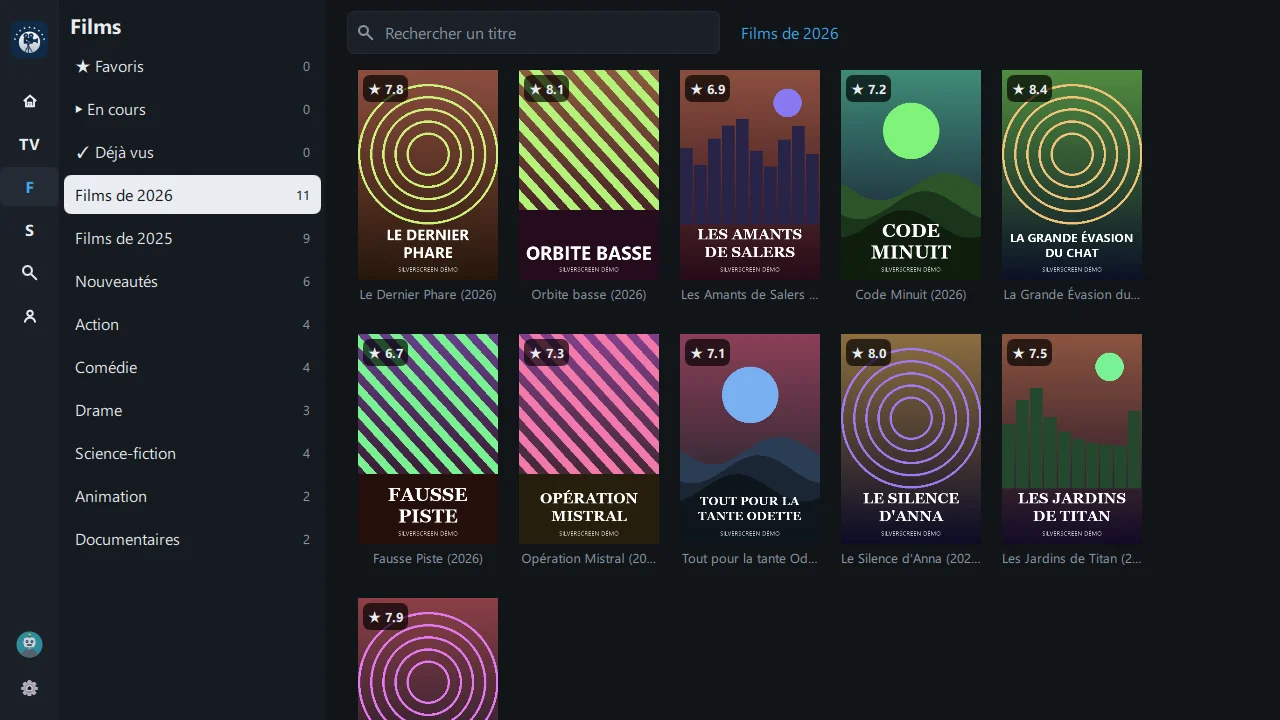Viewport: 1280px width, 720px height.
Task: Open the Favoris star list
Action: [x=192, y=67]
